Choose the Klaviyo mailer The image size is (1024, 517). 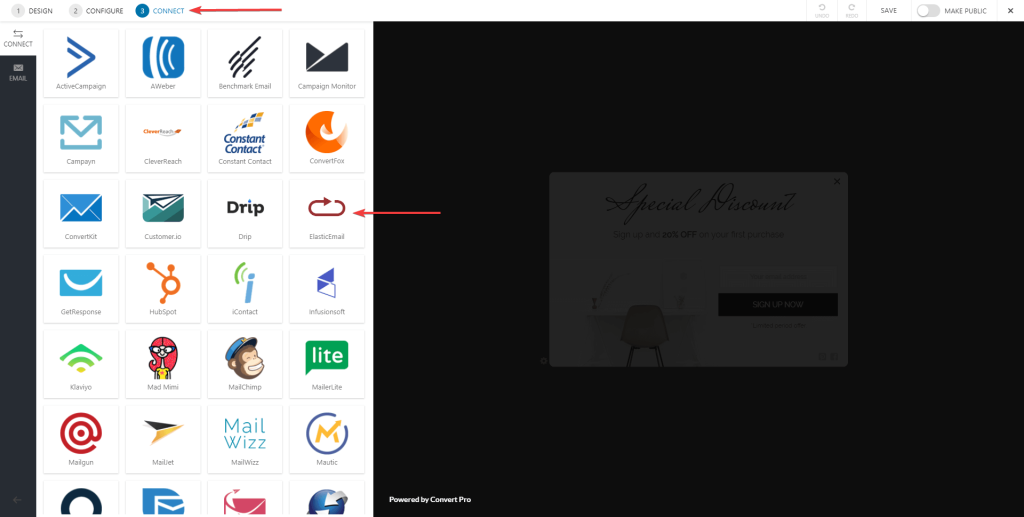[x=81, y=364]
